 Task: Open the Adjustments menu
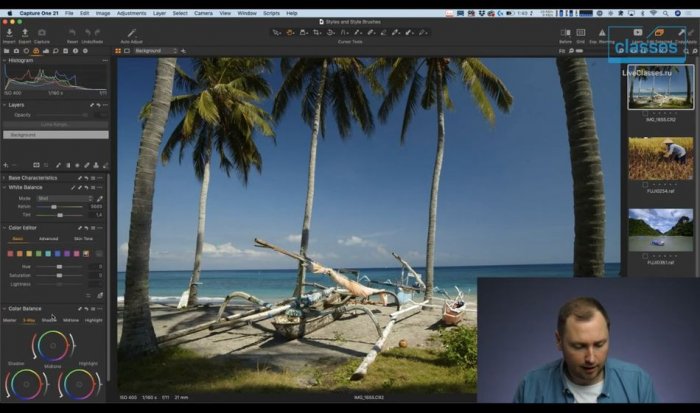pyautogui.click(x=131, y=13)
